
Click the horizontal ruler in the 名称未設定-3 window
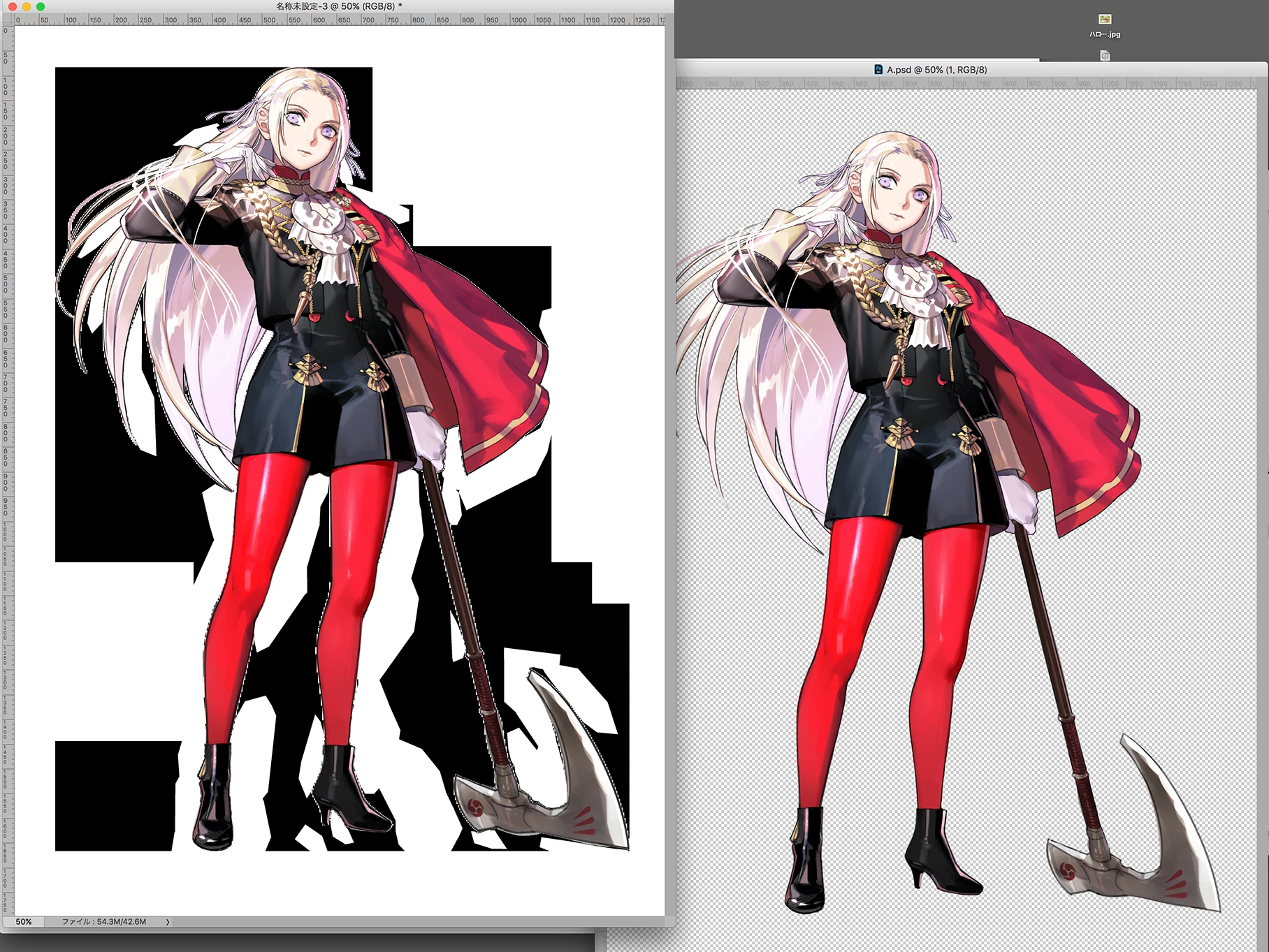coord(340,20)
